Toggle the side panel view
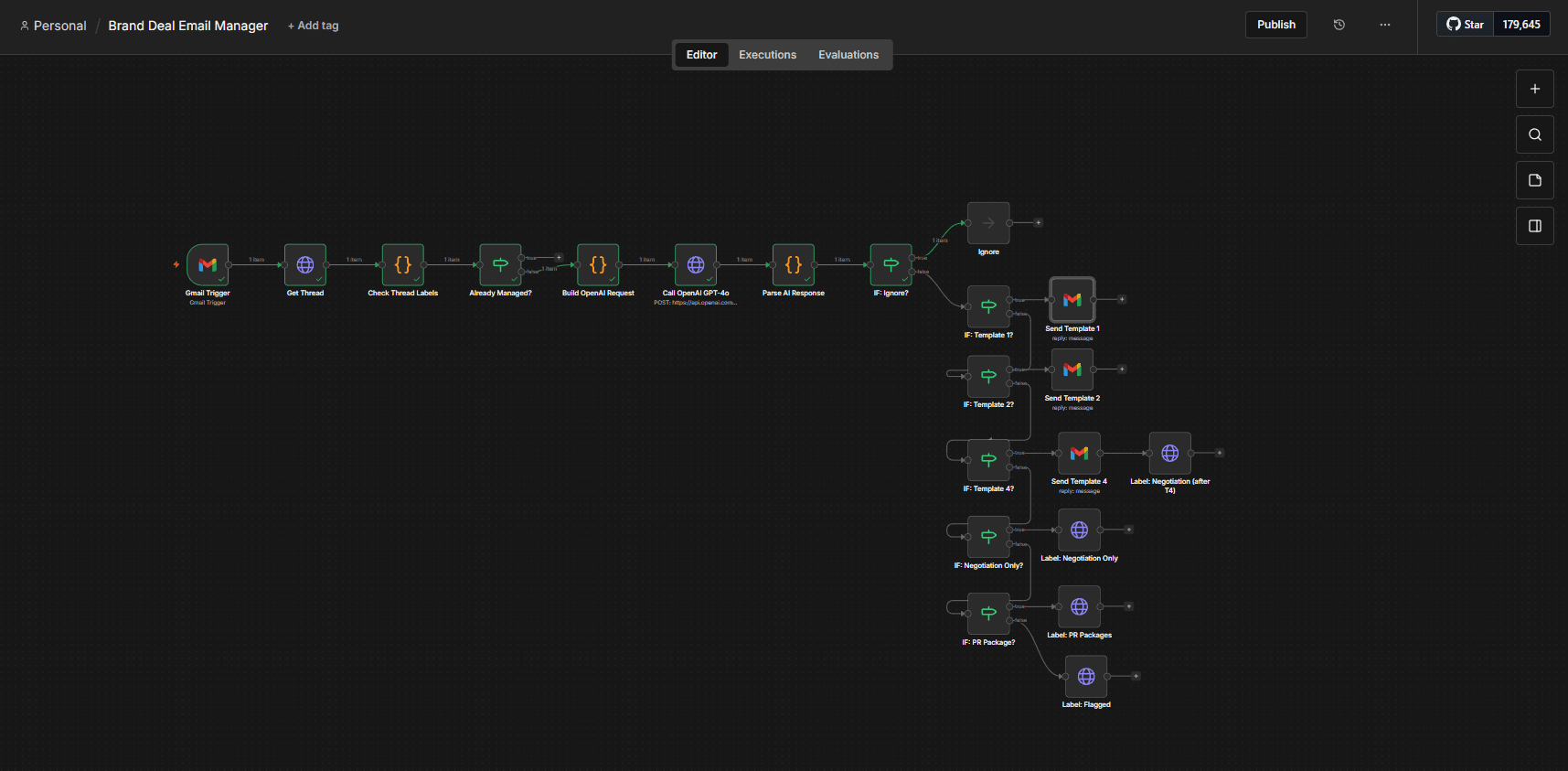This screenshot has width=1568, height=771. point(1535,226)
